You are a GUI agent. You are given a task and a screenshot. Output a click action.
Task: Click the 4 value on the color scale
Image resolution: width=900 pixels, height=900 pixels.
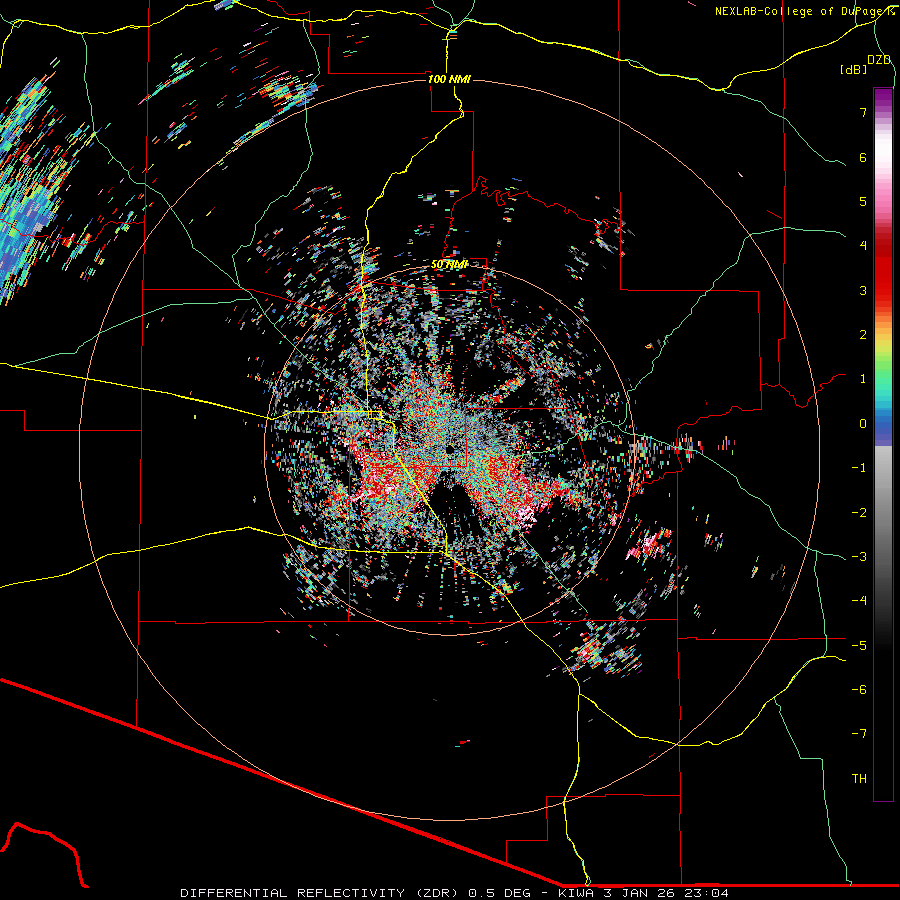[863, 246]
